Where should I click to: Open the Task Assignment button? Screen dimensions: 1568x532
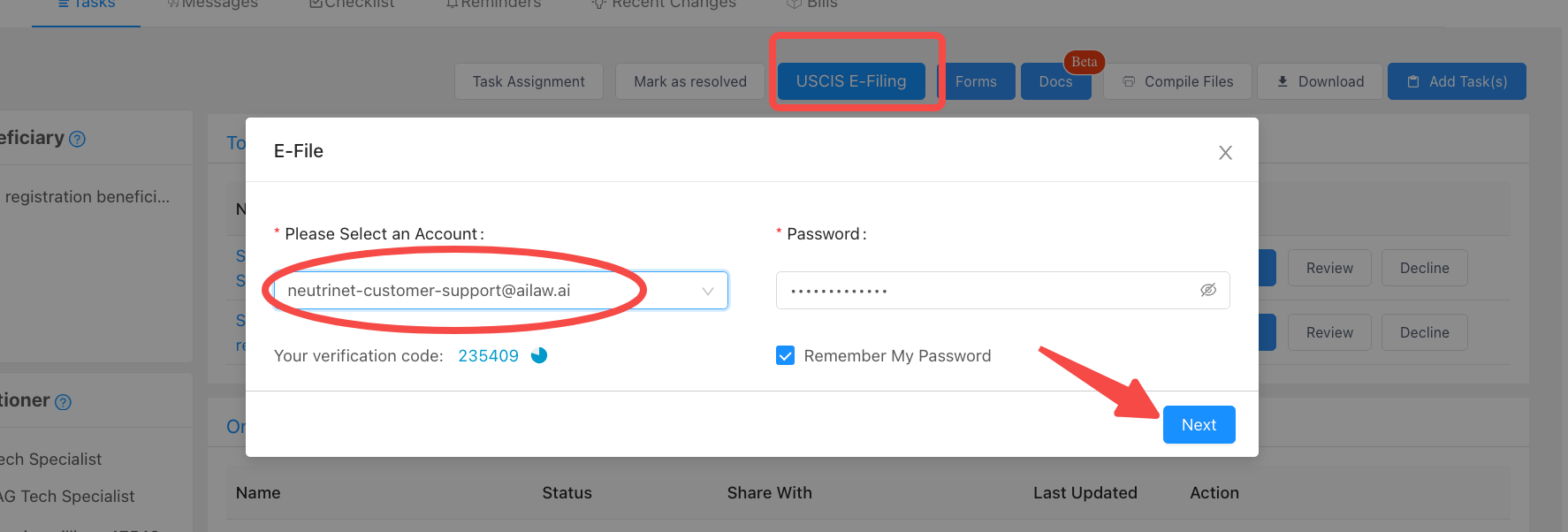(529, 81)
